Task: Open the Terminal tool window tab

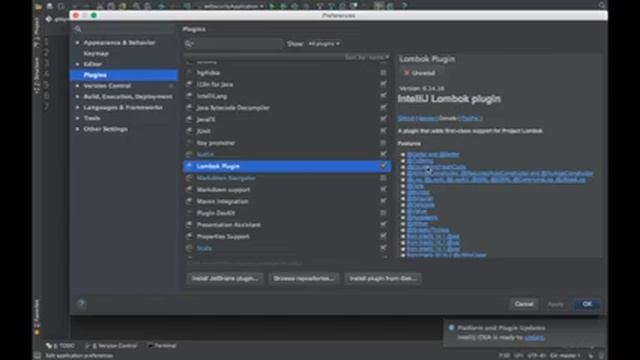Action: (162, 346)
